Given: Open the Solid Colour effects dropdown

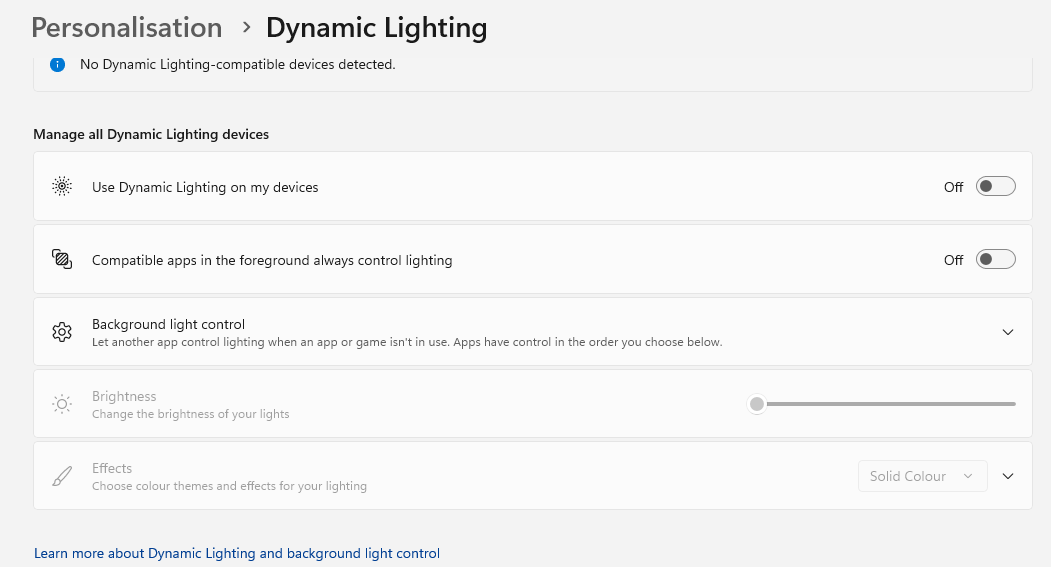Looking at the screenshot, I should tap(922, 476).
